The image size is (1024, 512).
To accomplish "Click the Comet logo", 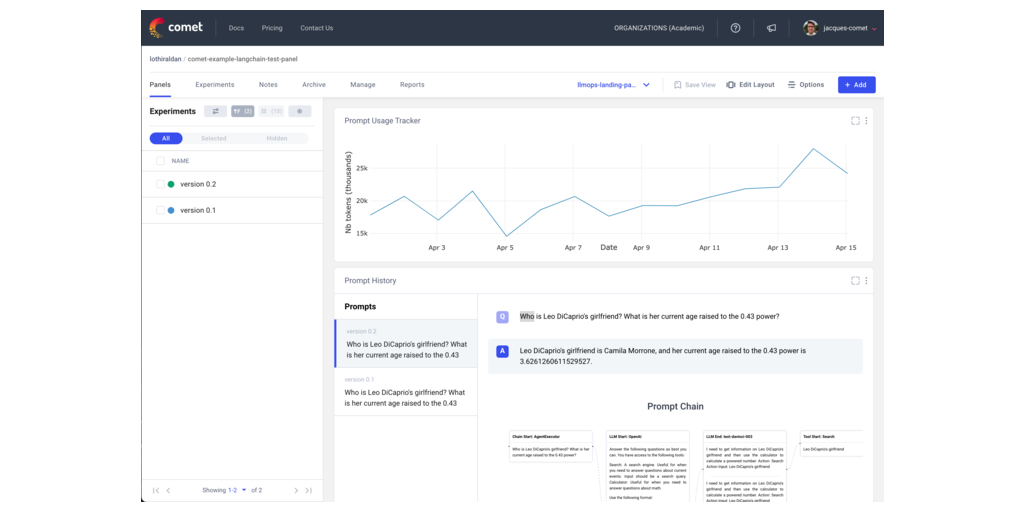I will pyautogui.click(x=176, y=27).
